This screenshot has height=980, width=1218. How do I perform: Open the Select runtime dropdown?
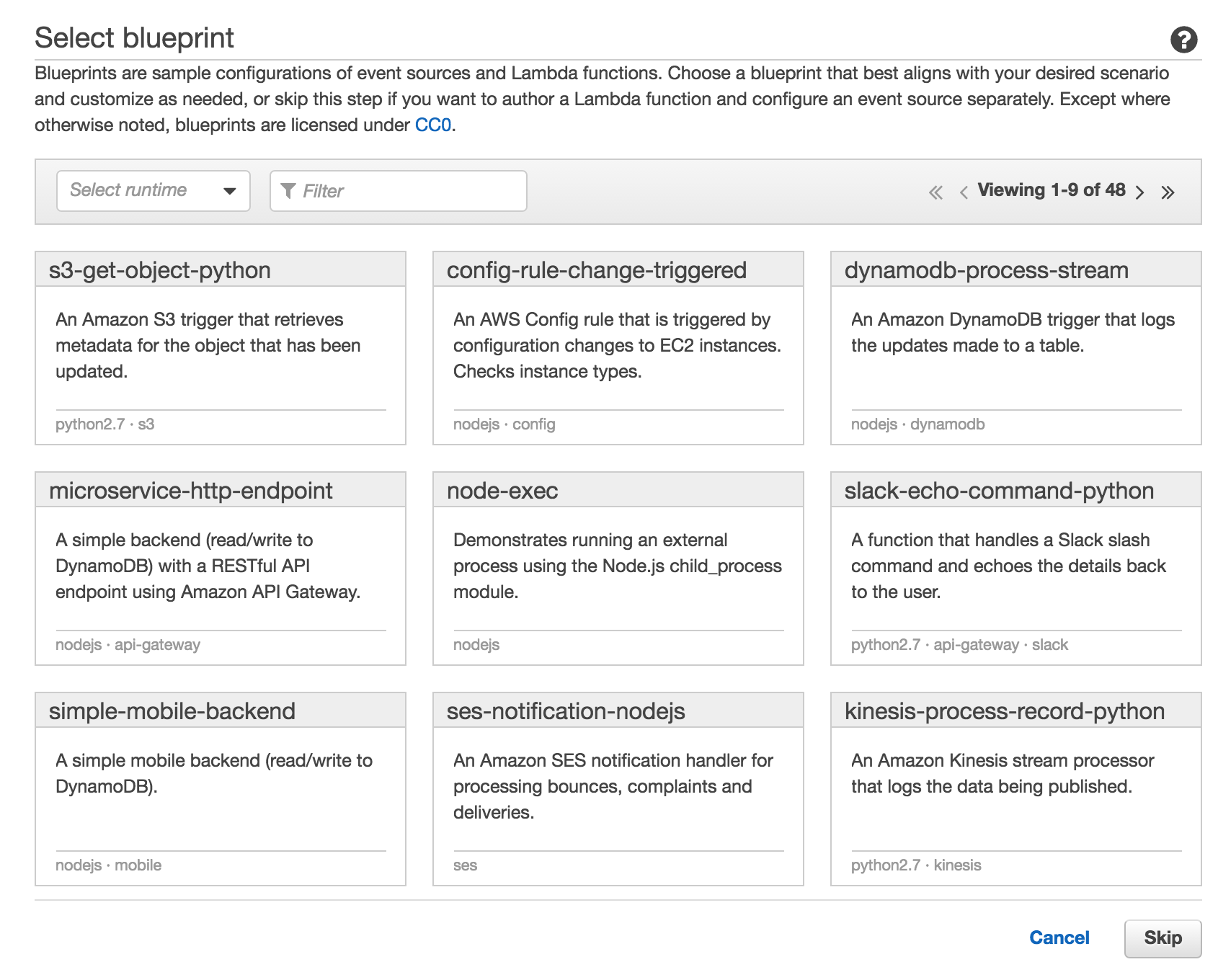point(154,191)
